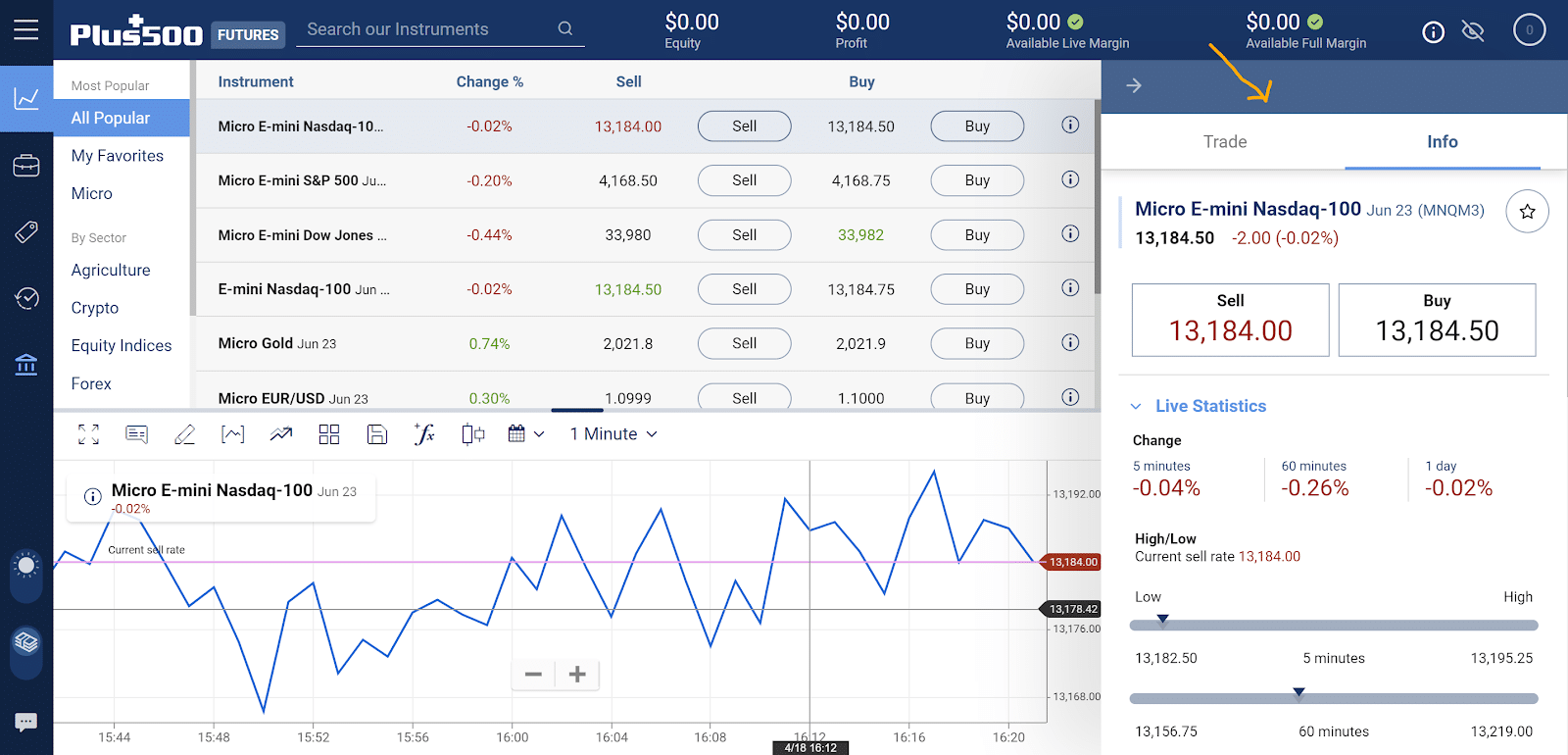Collapse the side panel with arrow

pyautogui.click(x=1134, y=86)
